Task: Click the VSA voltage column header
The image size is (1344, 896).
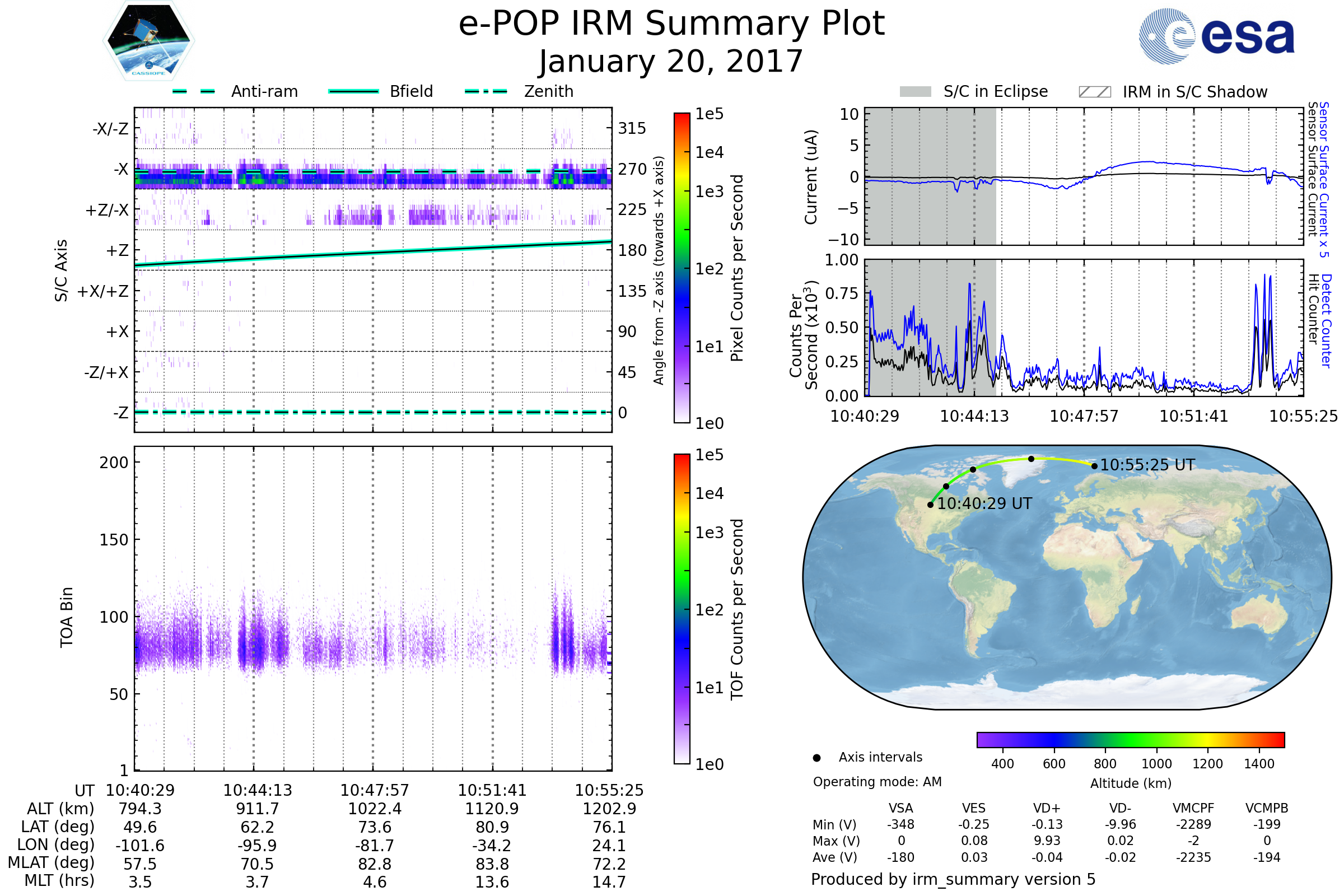Action: point(900,808)
